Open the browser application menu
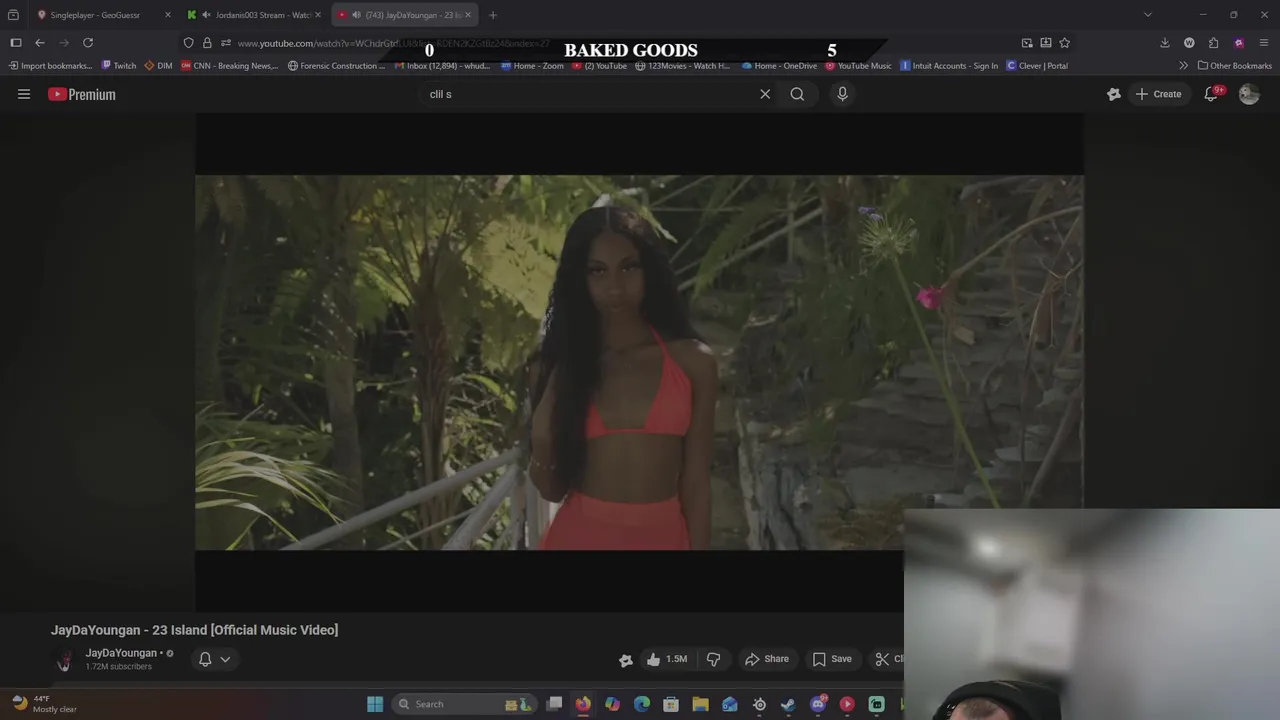 coord(1264,43)
